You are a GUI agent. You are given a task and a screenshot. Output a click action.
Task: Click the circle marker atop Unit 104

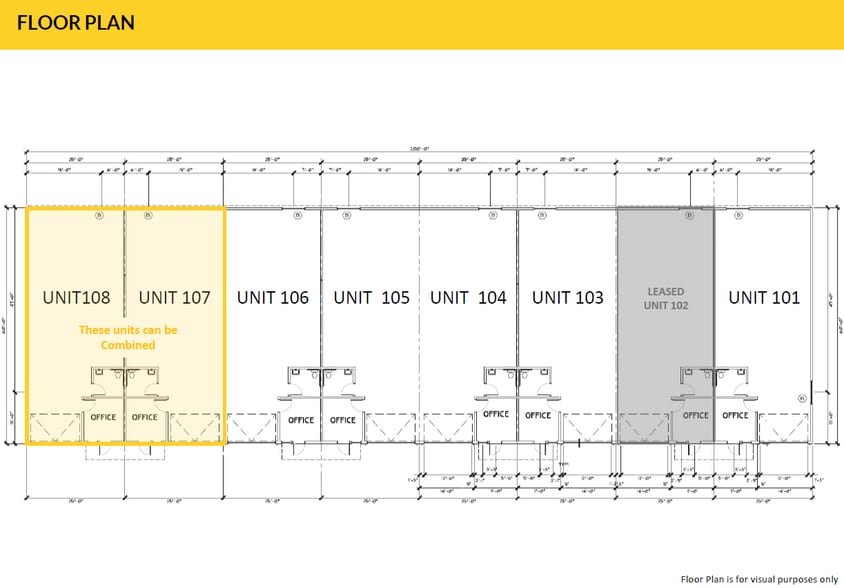click(x=492, y=214)
